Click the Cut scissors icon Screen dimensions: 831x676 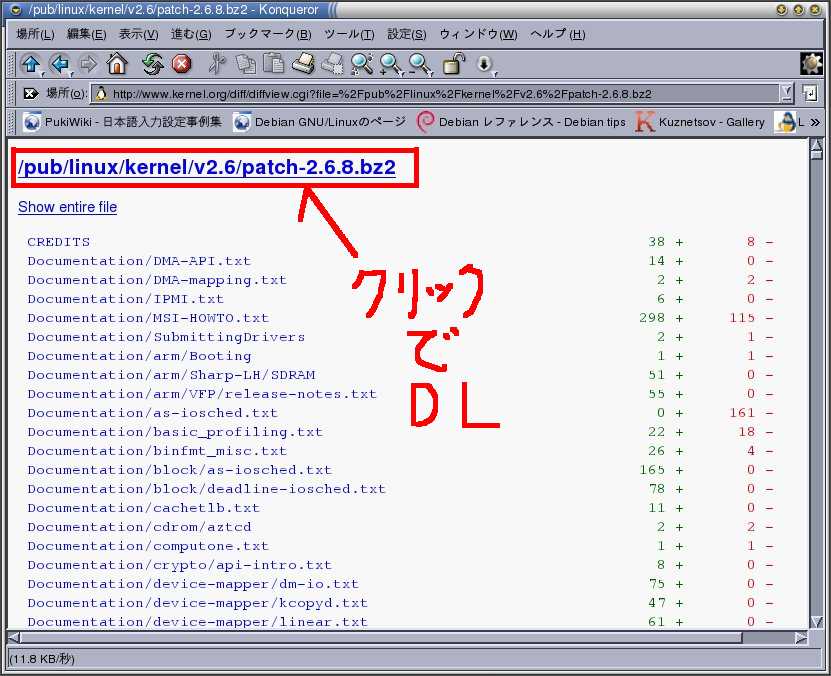click(217, 64)
